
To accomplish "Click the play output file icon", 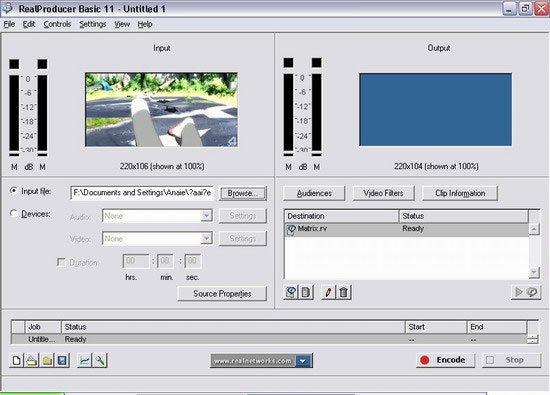I will tap(525, 292).
